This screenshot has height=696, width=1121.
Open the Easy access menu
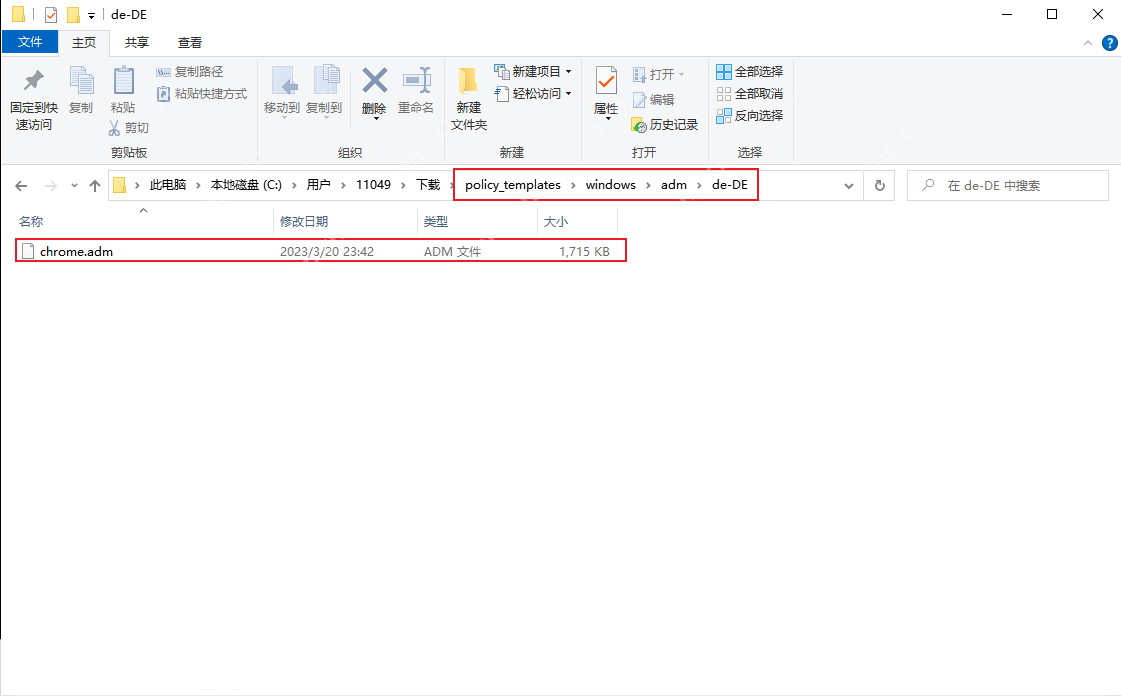[533, 94]
